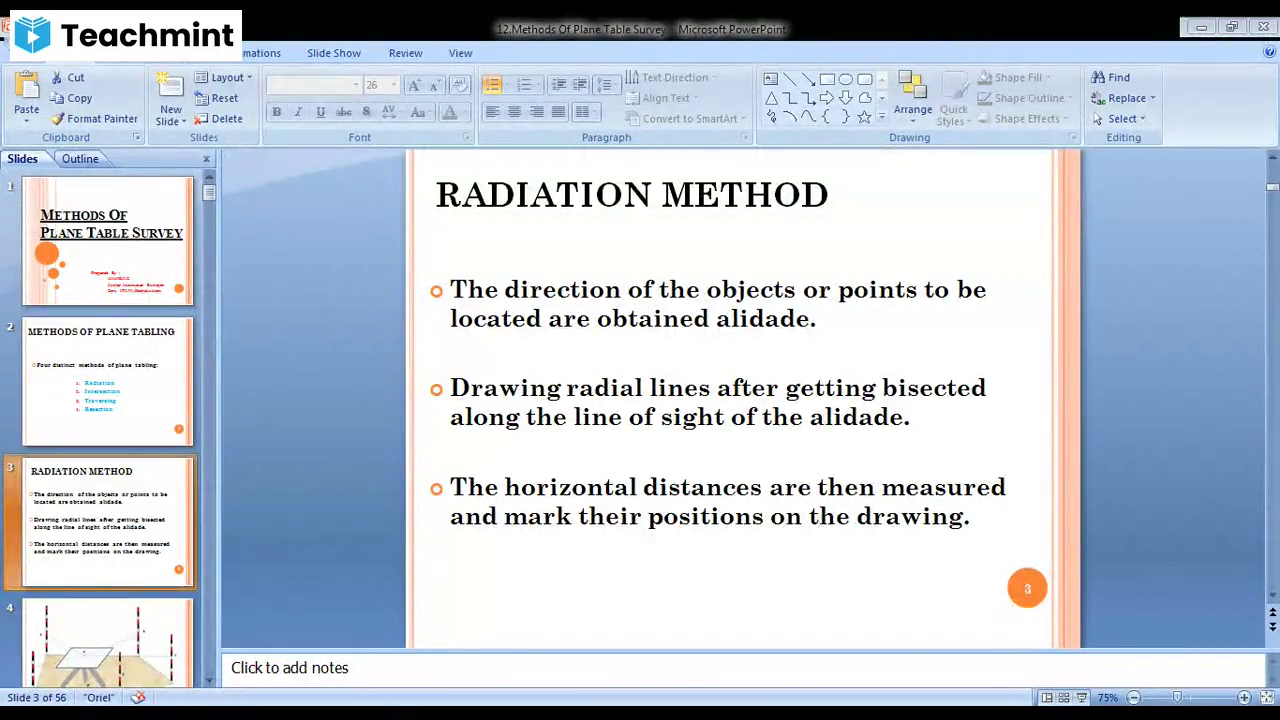Viewport: 1280px width, 720px height.
Task: Open the Slide Show ribbon tab
Action: click(334, 53)
